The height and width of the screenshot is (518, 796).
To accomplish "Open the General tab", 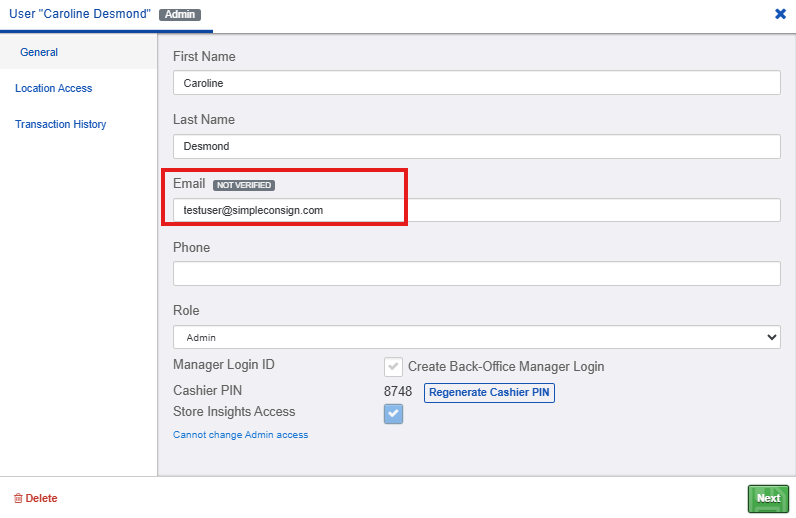I will click(x=39, y=52).
